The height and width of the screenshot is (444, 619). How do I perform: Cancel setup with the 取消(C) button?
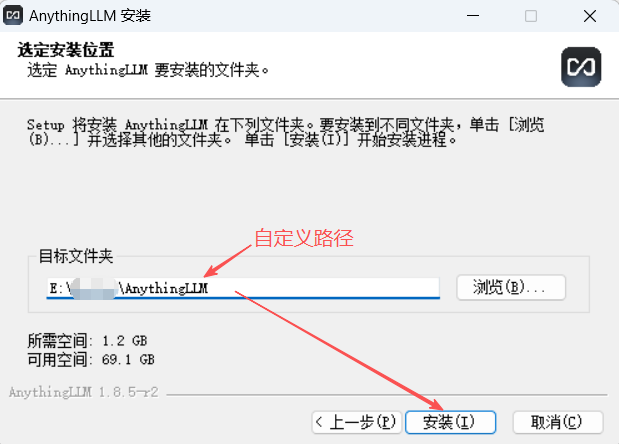[x=558, y=422]
